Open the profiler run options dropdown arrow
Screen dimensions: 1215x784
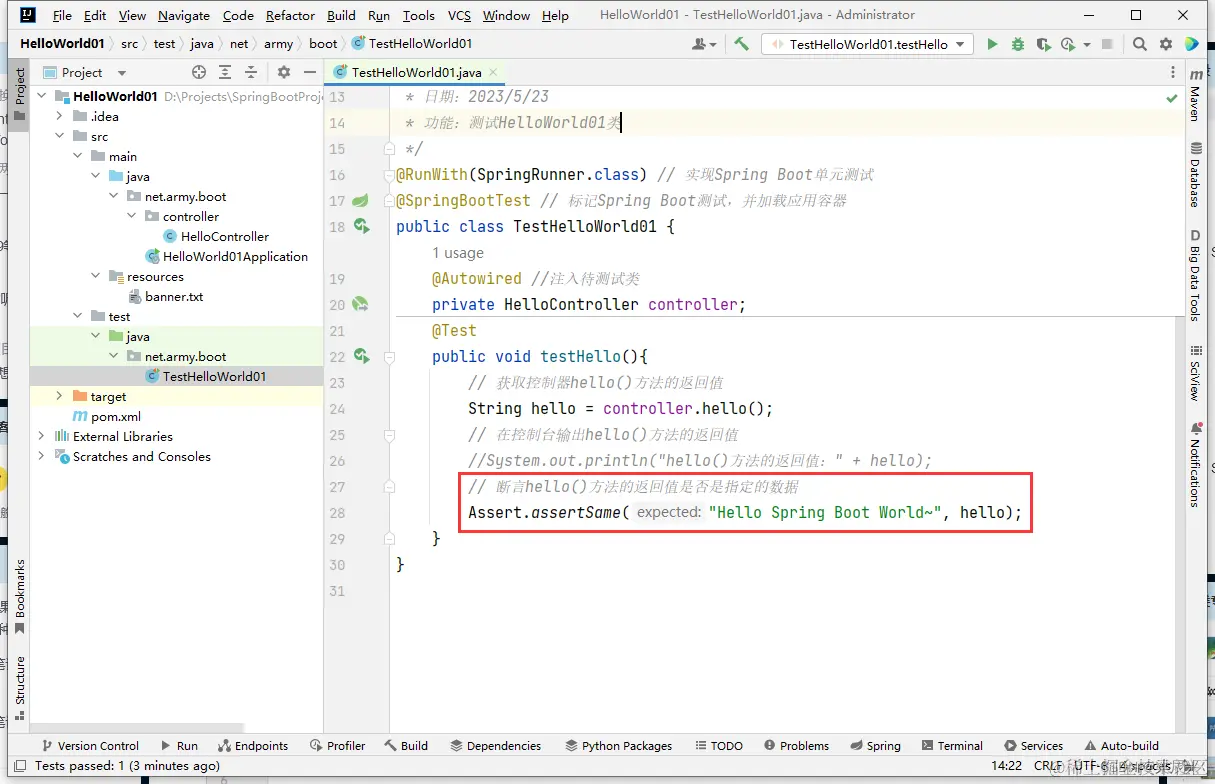pos(1086,44)
